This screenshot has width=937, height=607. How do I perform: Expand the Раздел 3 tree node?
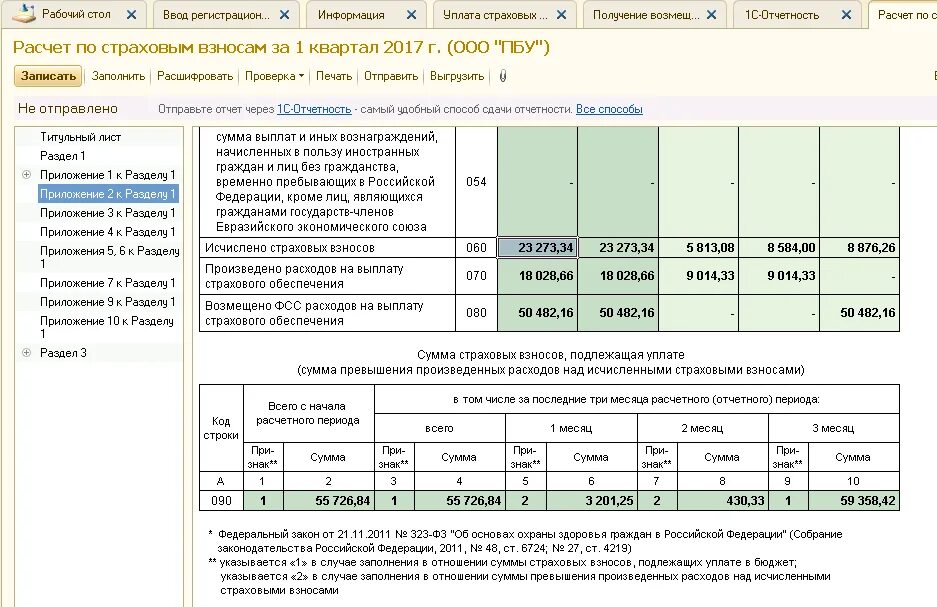pos(26,352)
